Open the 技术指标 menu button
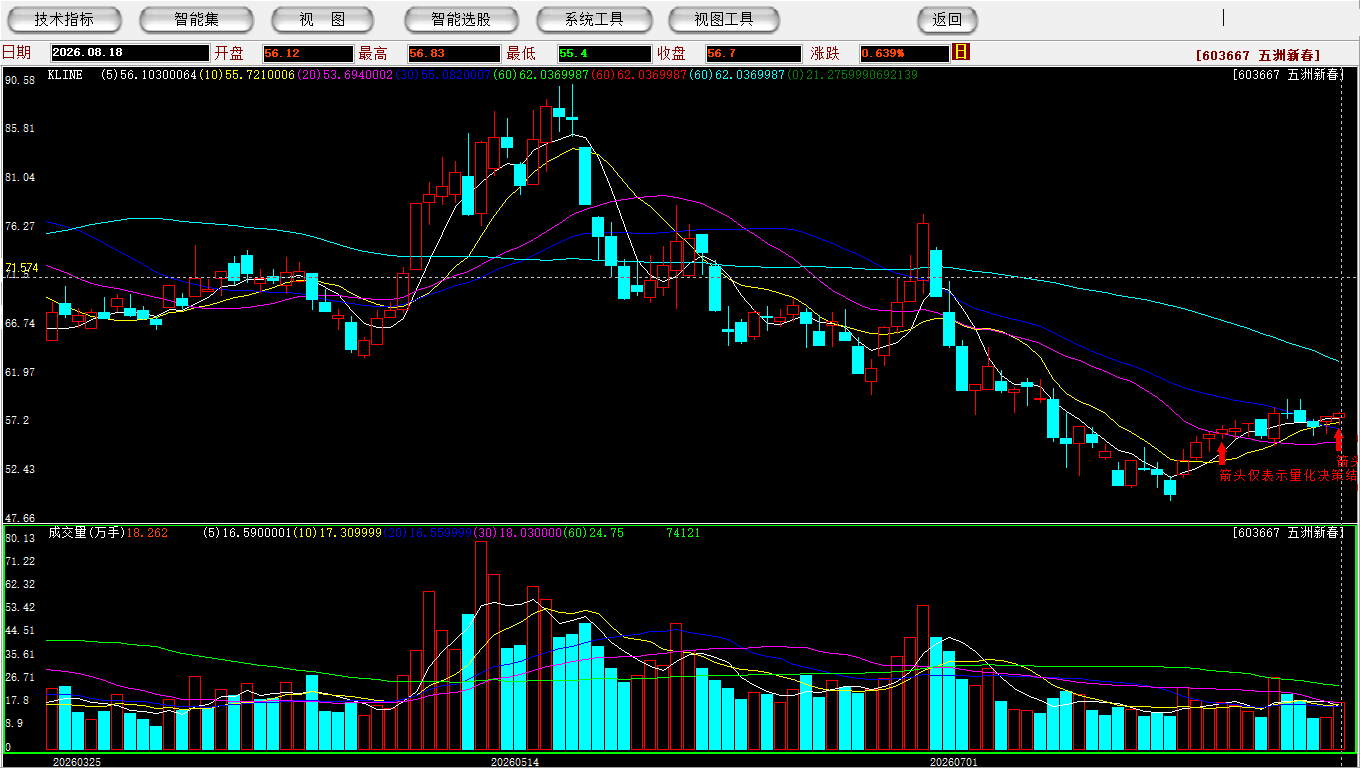Image resolution: width=1360 pixels, height=768 pixels. click(x=64, y=19)
